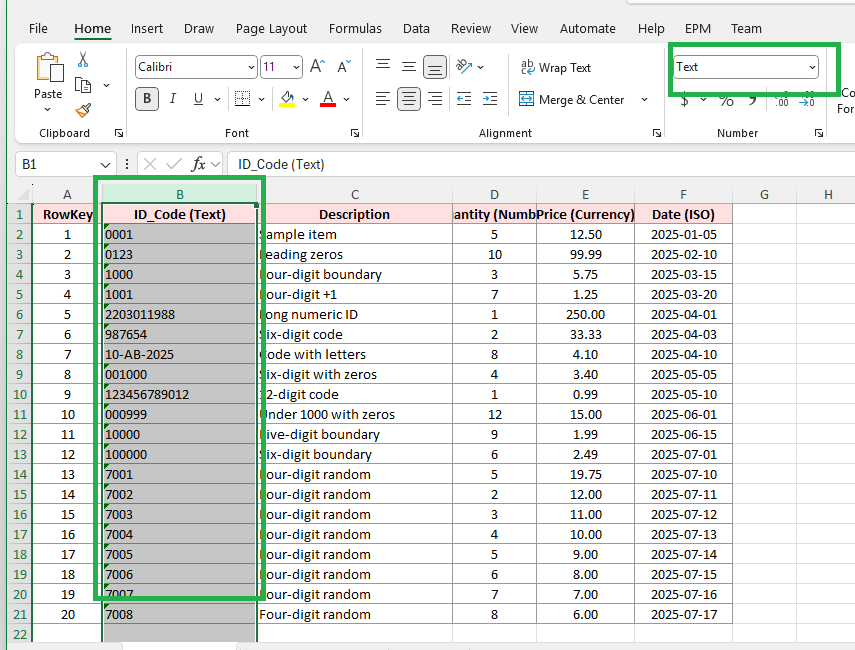Open the Number Format dropdown showing Text
This screenshot has width=855, height=650.
pyautogui.click(x=746, y=66)
